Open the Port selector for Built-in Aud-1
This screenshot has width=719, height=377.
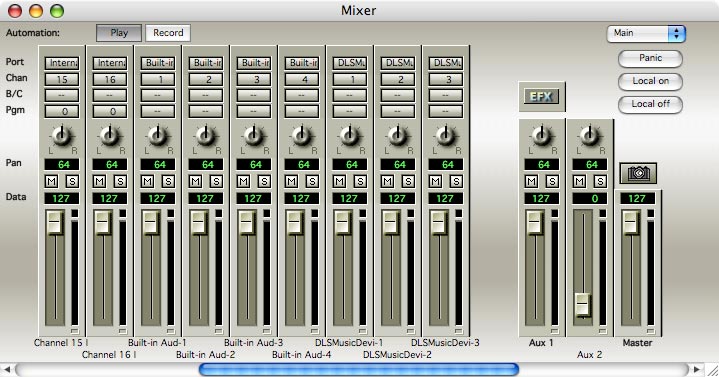[158, 63]
